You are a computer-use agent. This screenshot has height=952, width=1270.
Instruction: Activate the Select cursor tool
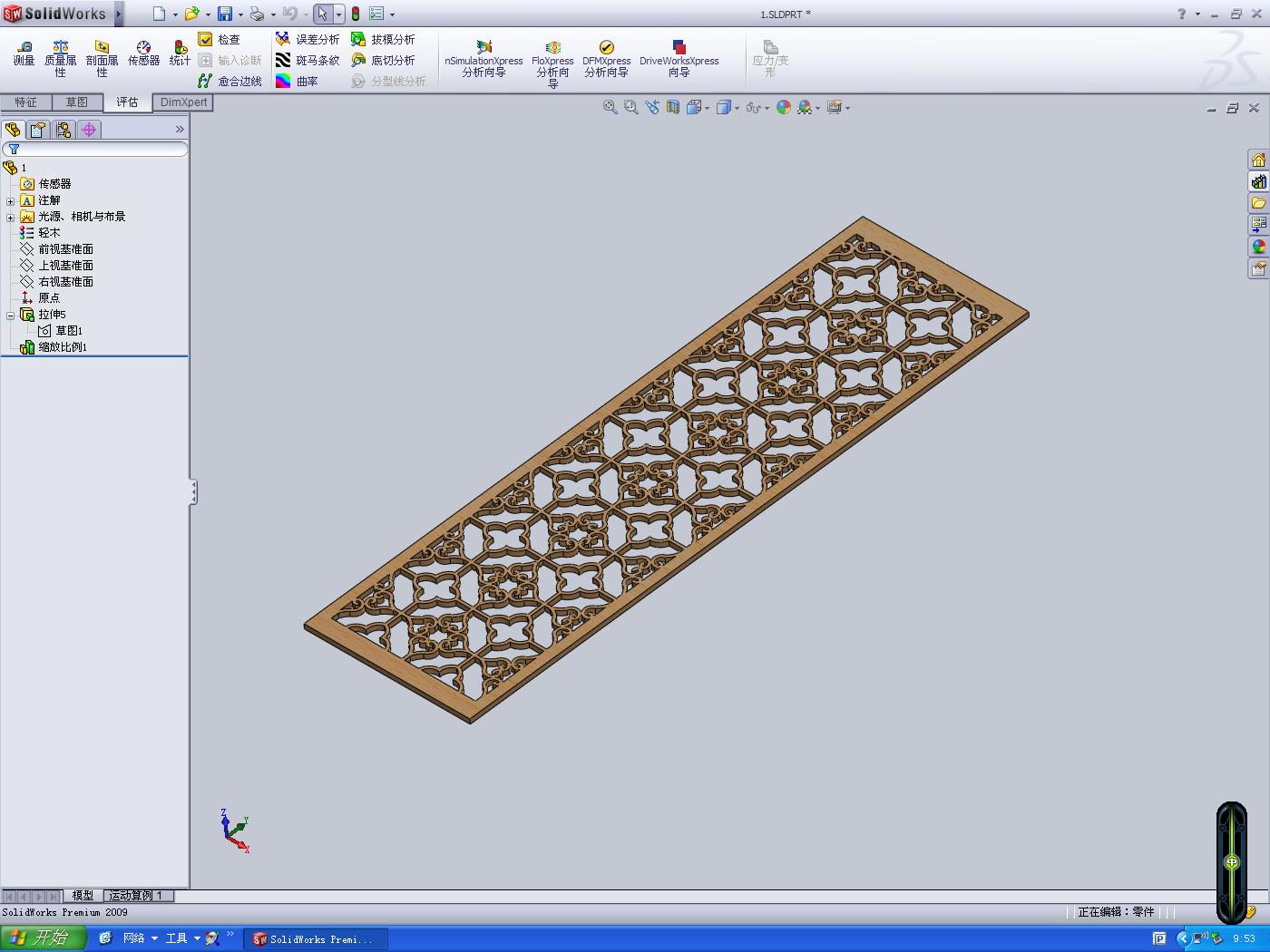pos(323,14)
